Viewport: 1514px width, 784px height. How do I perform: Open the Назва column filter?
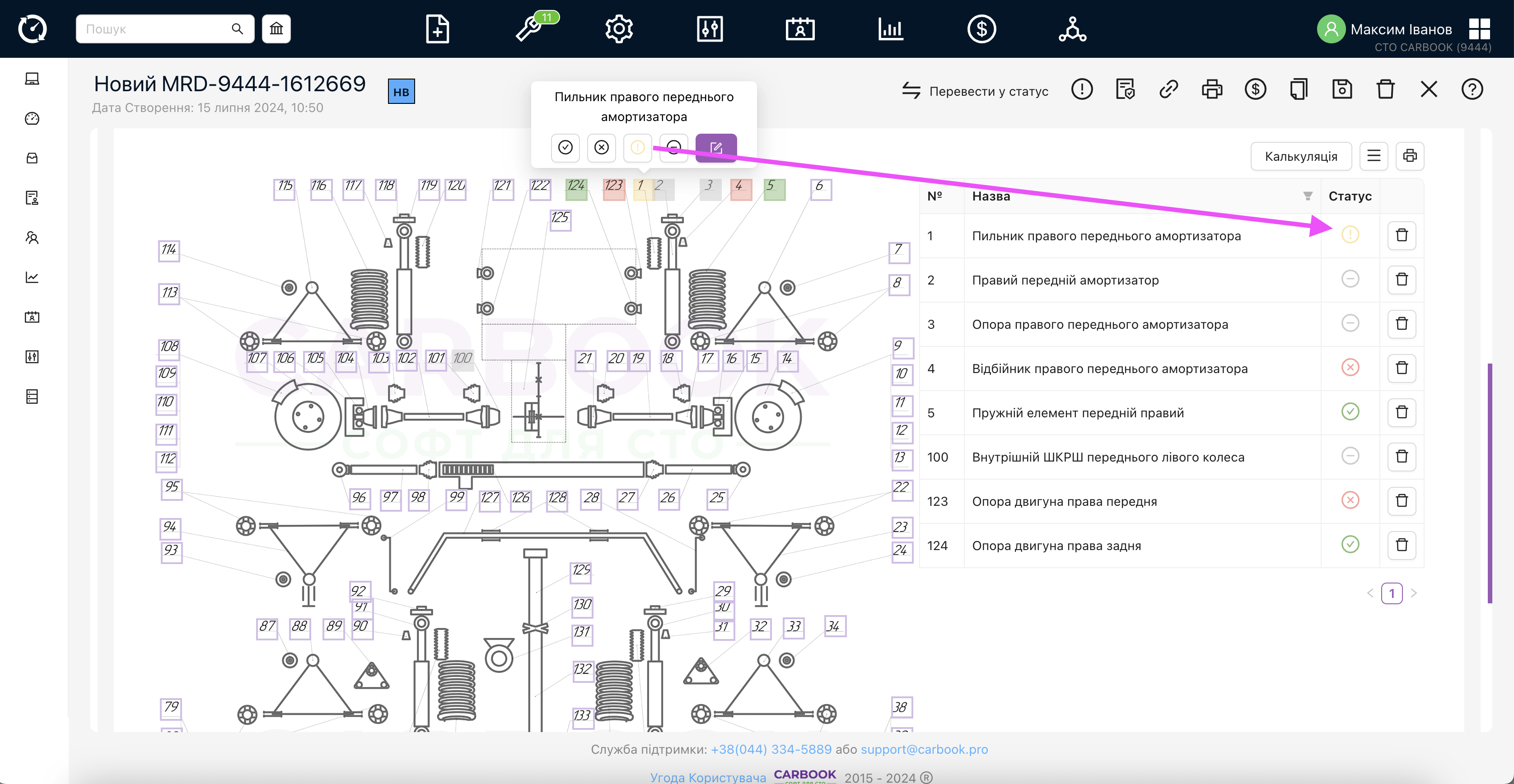click(1307, 196)
